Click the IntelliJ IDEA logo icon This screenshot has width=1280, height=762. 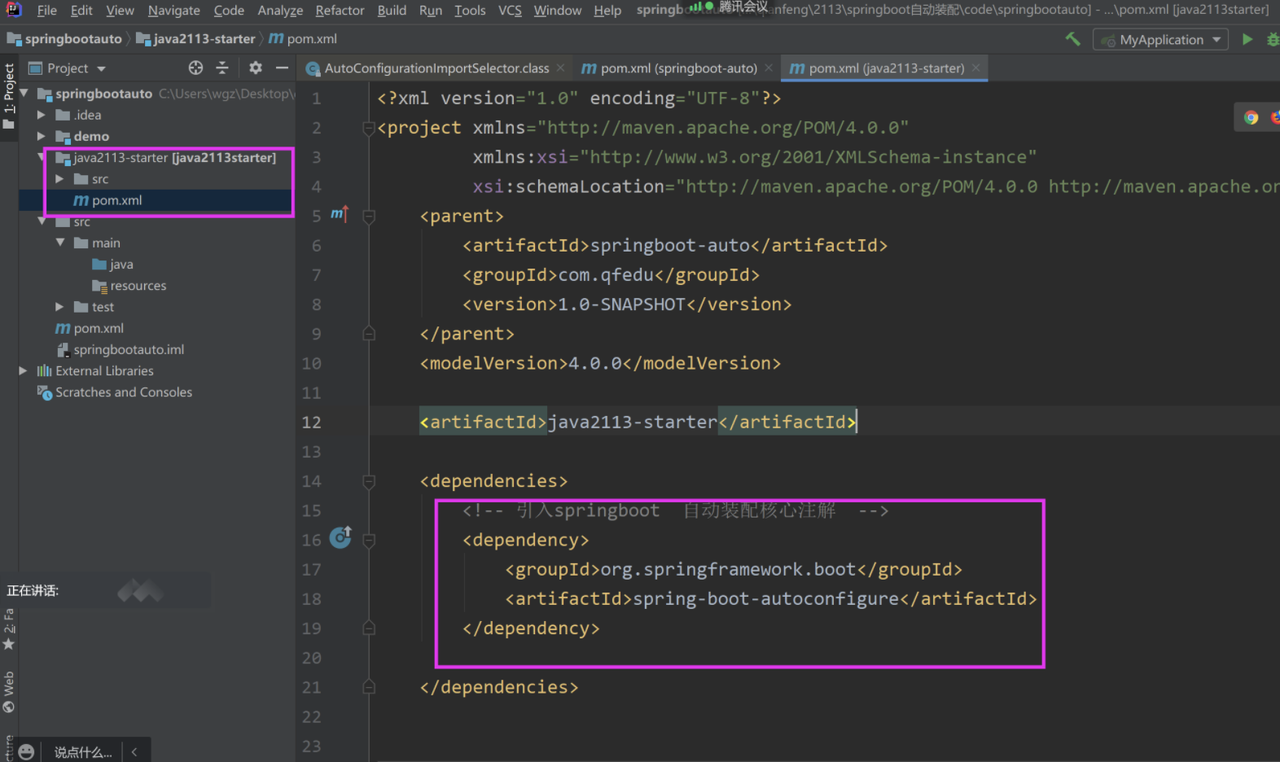[x=14, y=10]
